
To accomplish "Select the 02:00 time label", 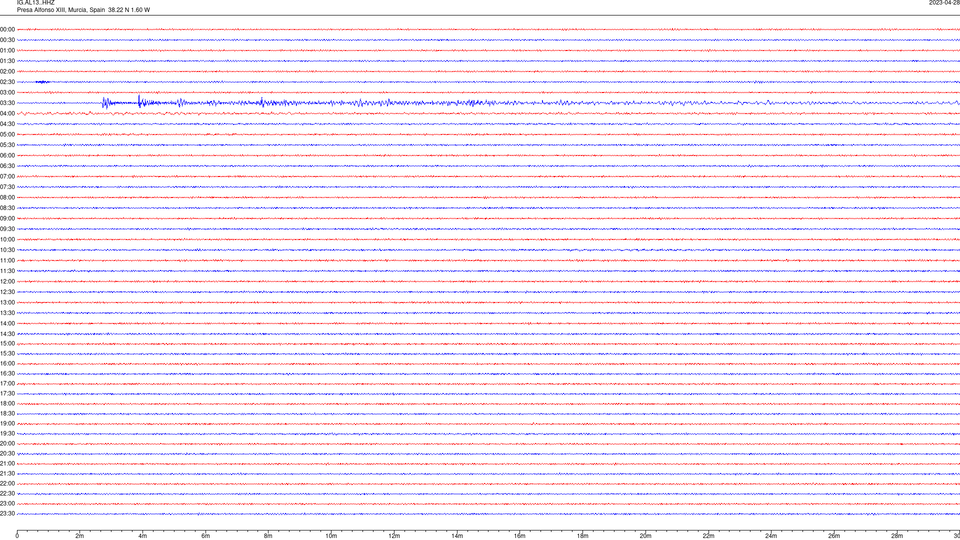I will pos(7,71).
